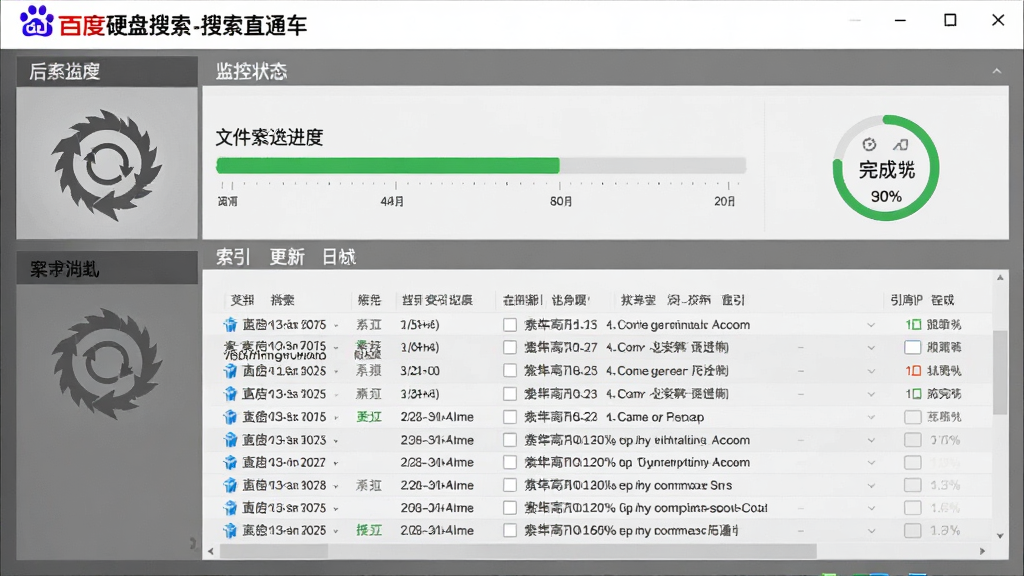The height and width of the screenshot is (576, 1024).
Task: Click the 80月 tick label under progress bar
Action: [561, 201]
